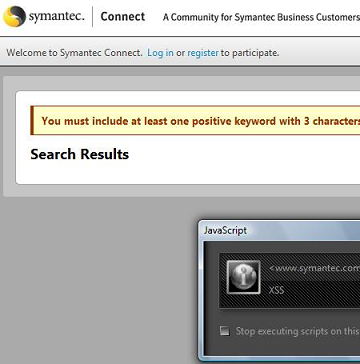The width and height of the screenshot is (360, 364).
Task: Click the info icon in JavaScript dialog
Action: (x=244, y=277)
